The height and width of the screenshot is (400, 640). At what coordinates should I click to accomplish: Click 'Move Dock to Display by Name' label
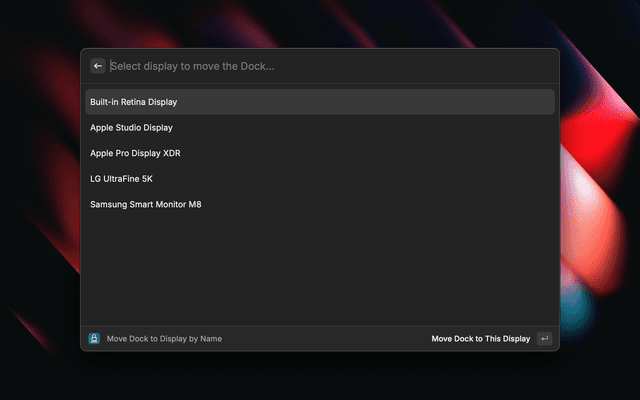point(164,339)
